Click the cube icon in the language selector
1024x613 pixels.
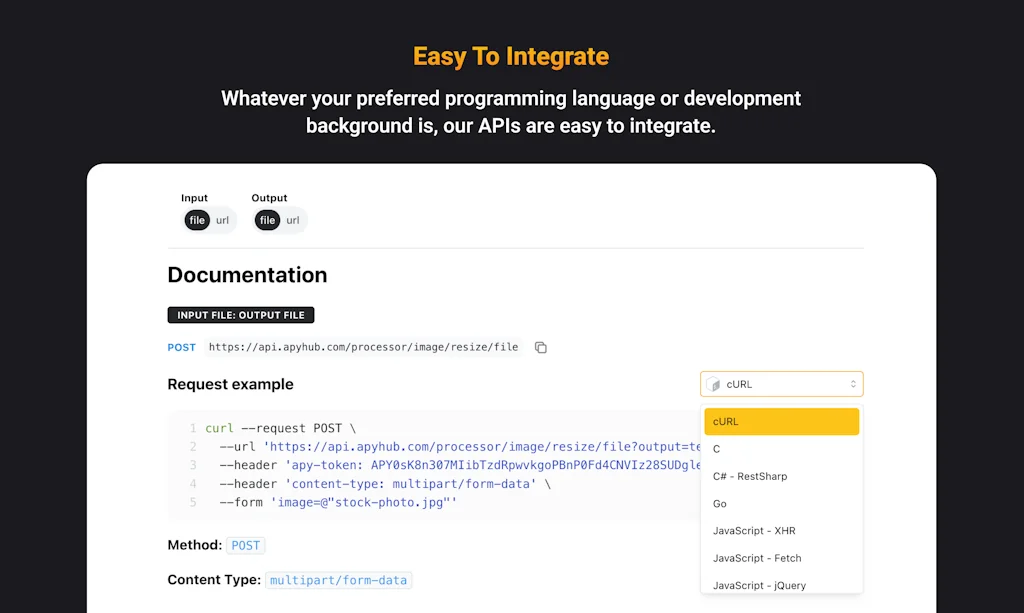pos(713,383)
